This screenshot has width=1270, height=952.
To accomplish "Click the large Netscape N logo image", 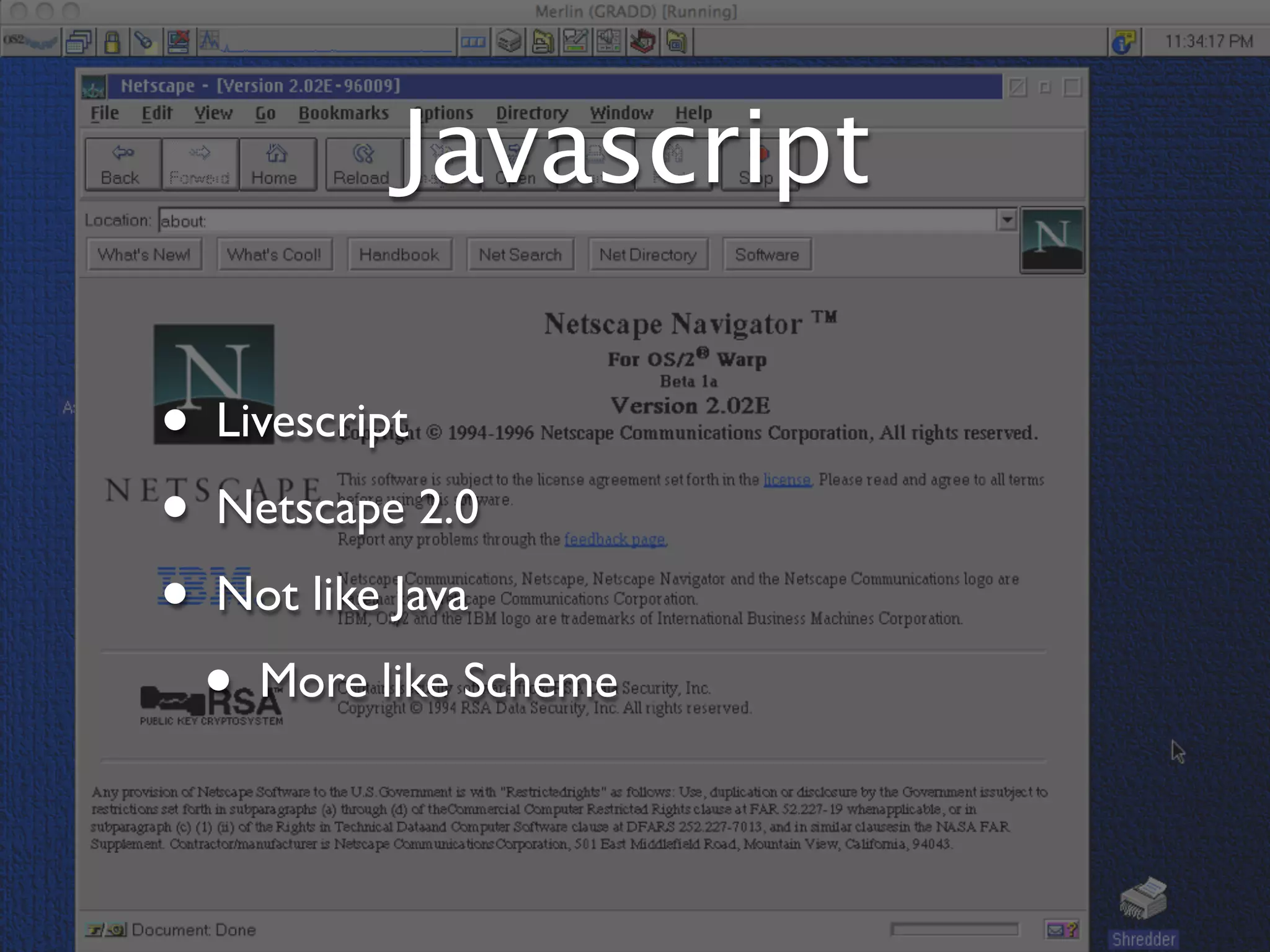I will point(214,384).
